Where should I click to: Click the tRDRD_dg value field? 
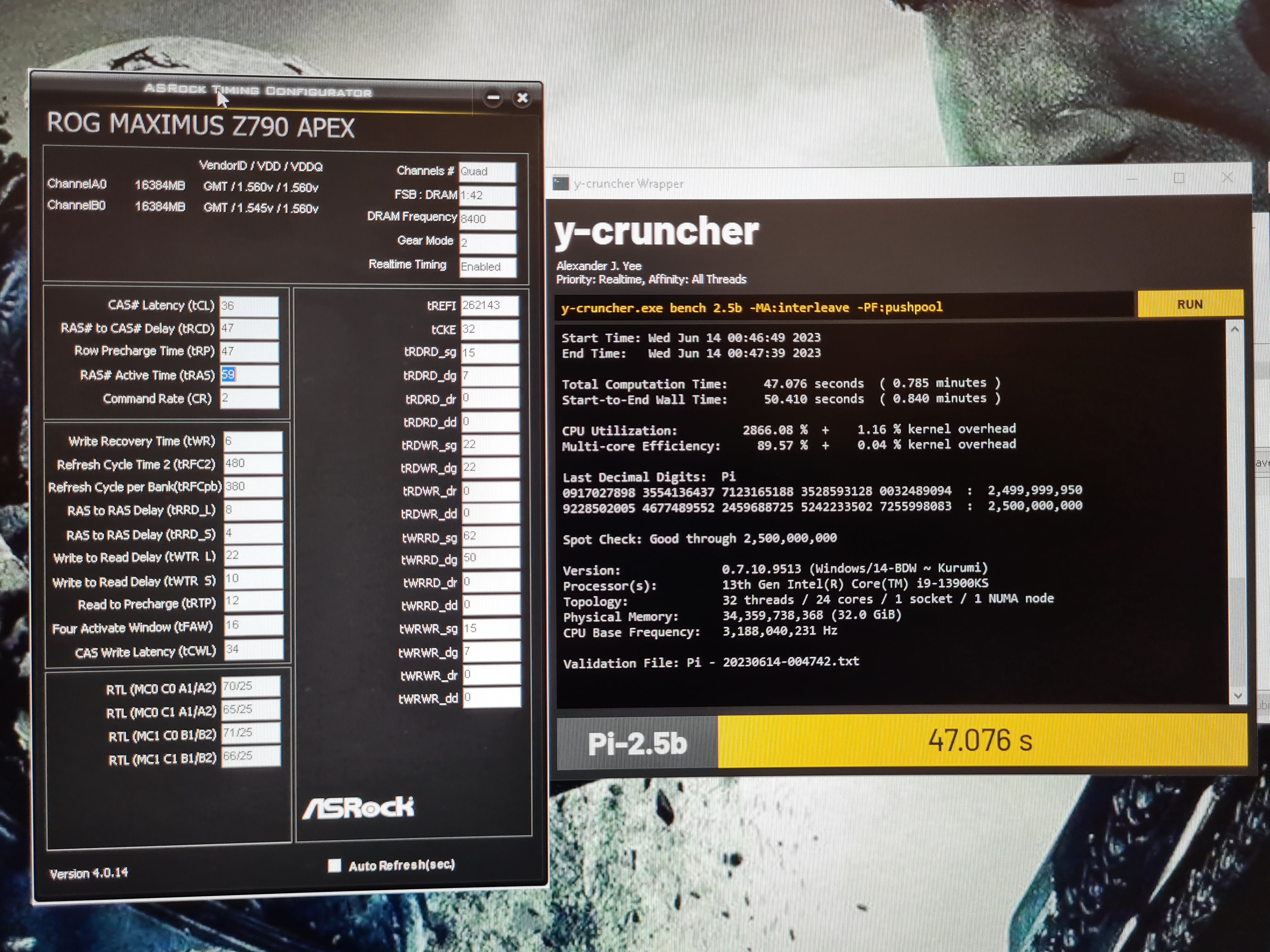coord(490,376)
